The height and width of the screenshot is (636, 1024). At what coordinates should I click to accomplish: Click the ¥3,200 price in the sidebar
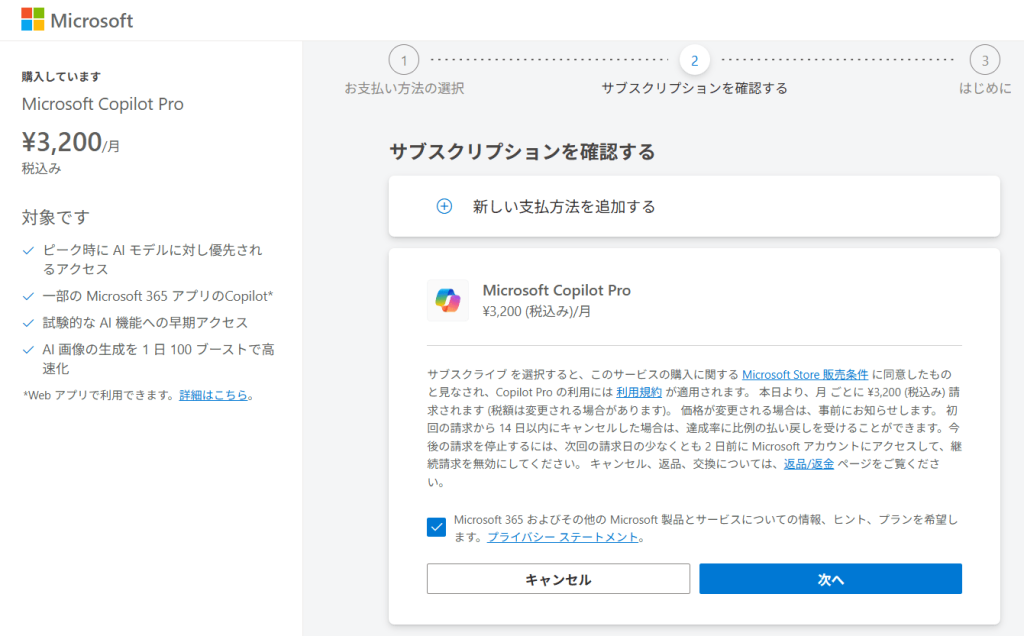coord(71,142)
